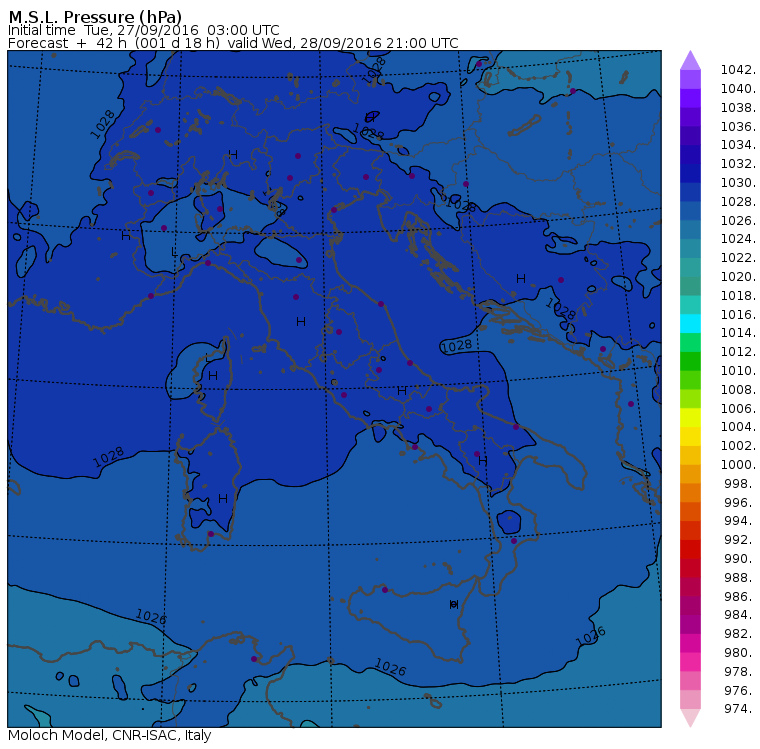Click the 'Moloch Model, CNR-ISAC, Italy' credit
The height and width of the screenshot is (749, 760).
[110, 735]
